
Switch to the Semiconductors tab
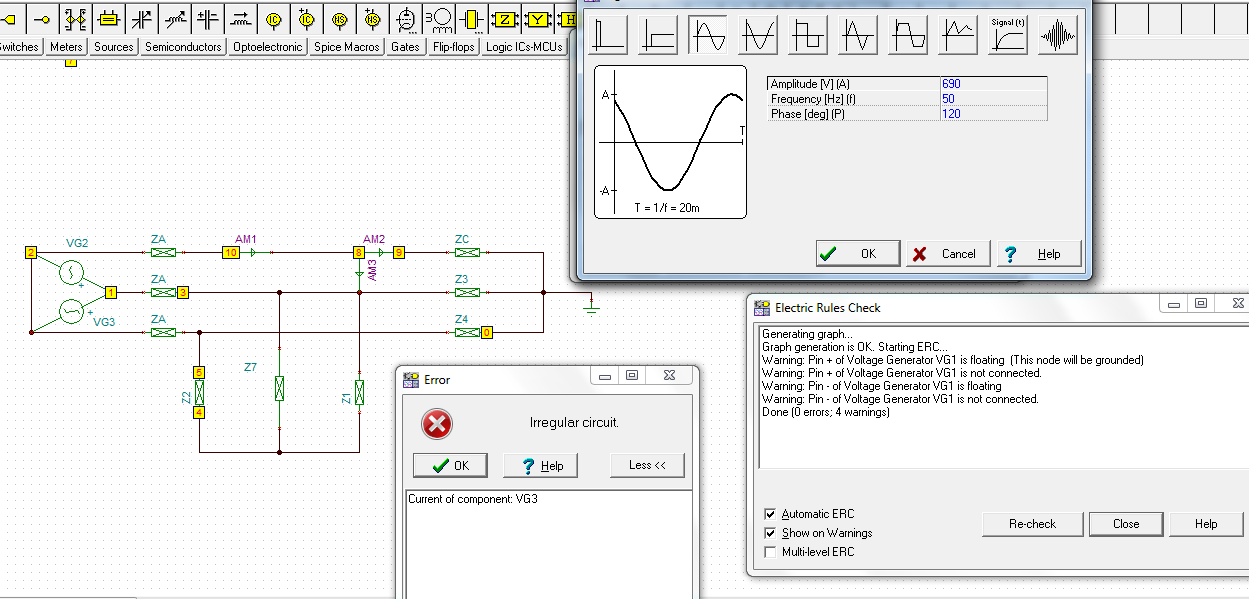183,47
